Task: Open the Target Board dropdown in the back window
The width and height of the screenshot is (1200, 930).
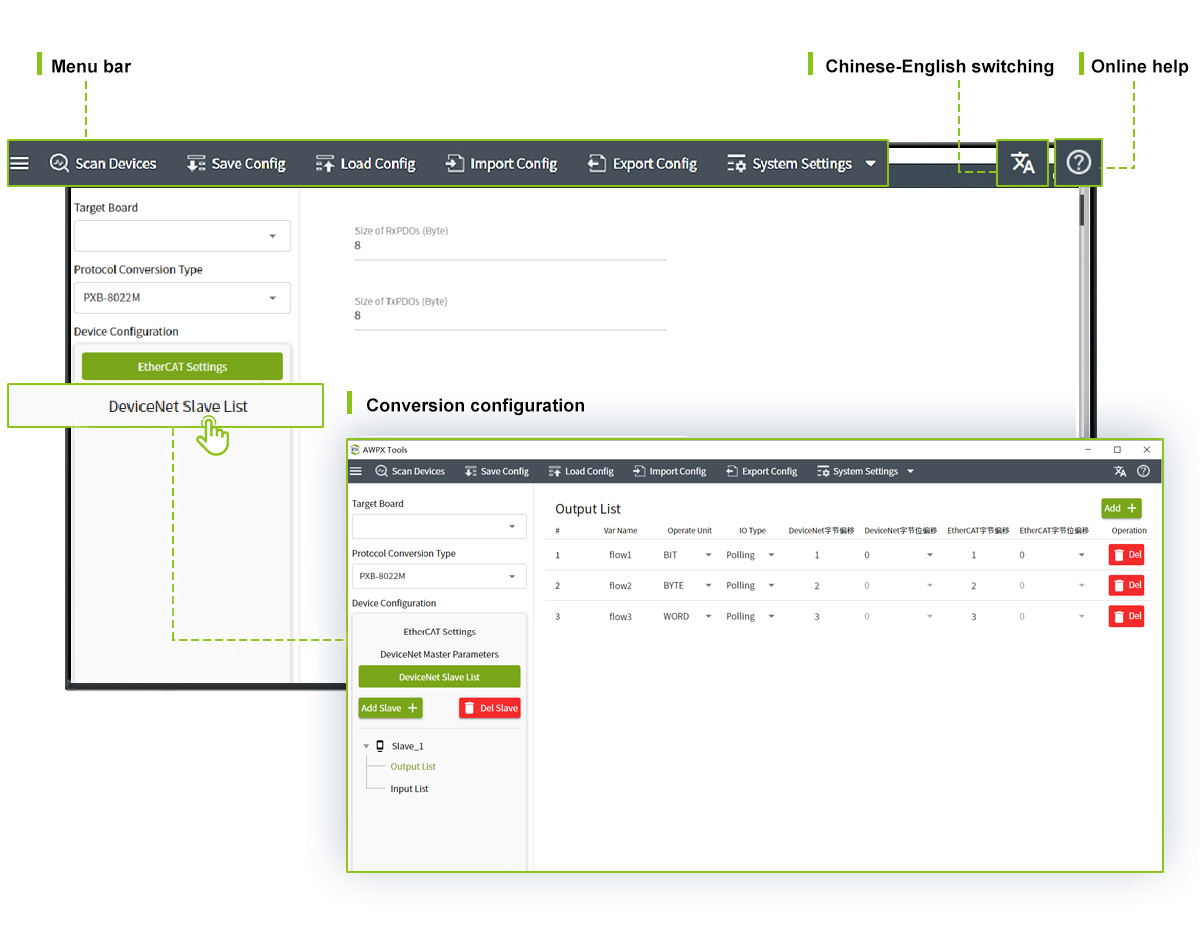Action: click(182, 236)
